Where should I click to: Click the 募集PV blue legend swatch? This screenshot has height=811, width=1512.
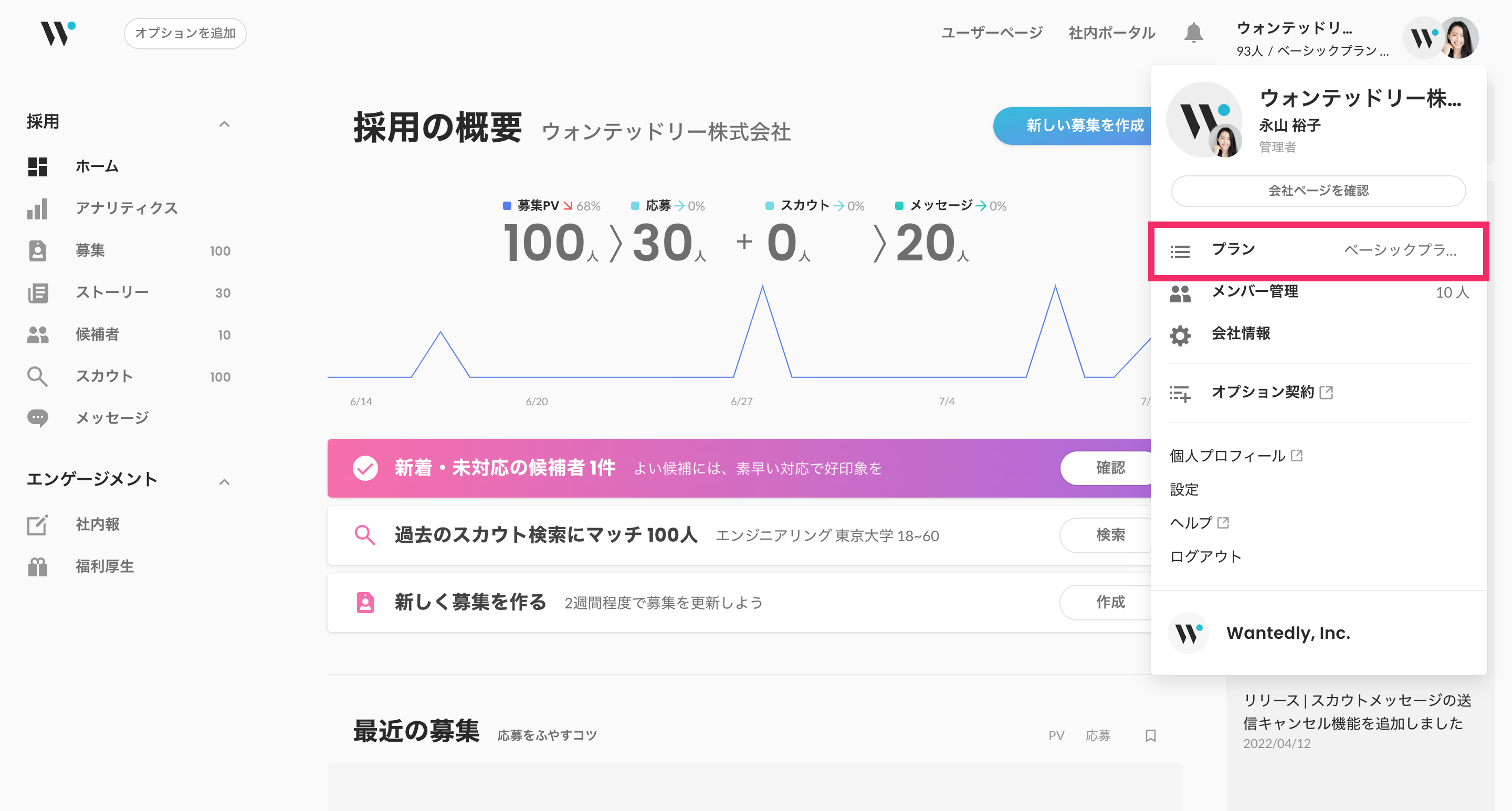coord(507,206)
